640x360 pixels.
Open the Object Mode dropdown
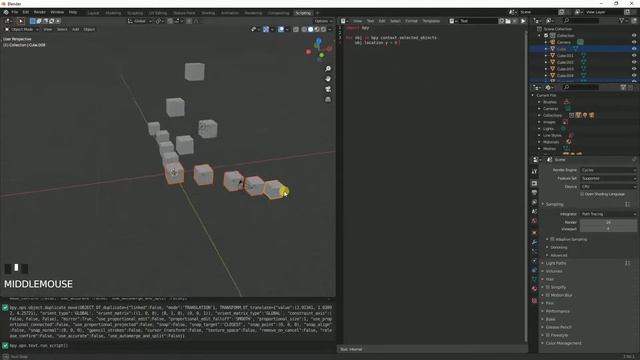tap(22, 29)
